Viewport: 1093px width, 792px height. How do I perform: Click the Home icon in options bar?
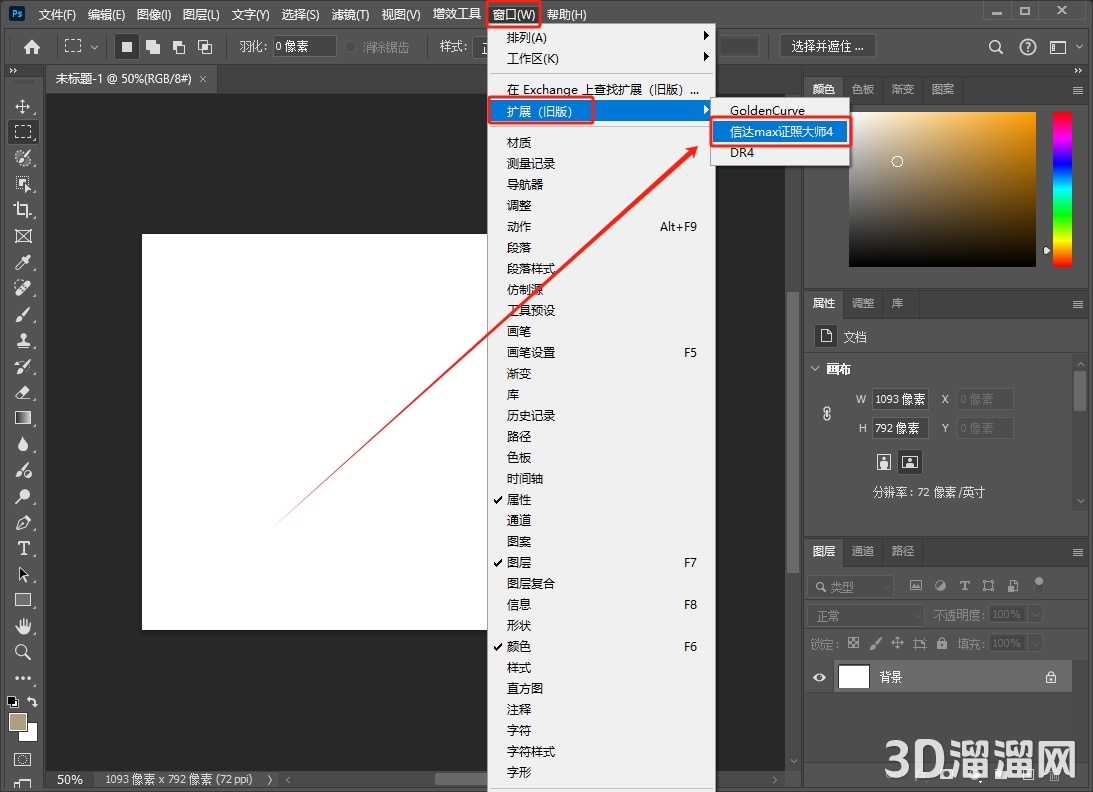pos(32,47)
